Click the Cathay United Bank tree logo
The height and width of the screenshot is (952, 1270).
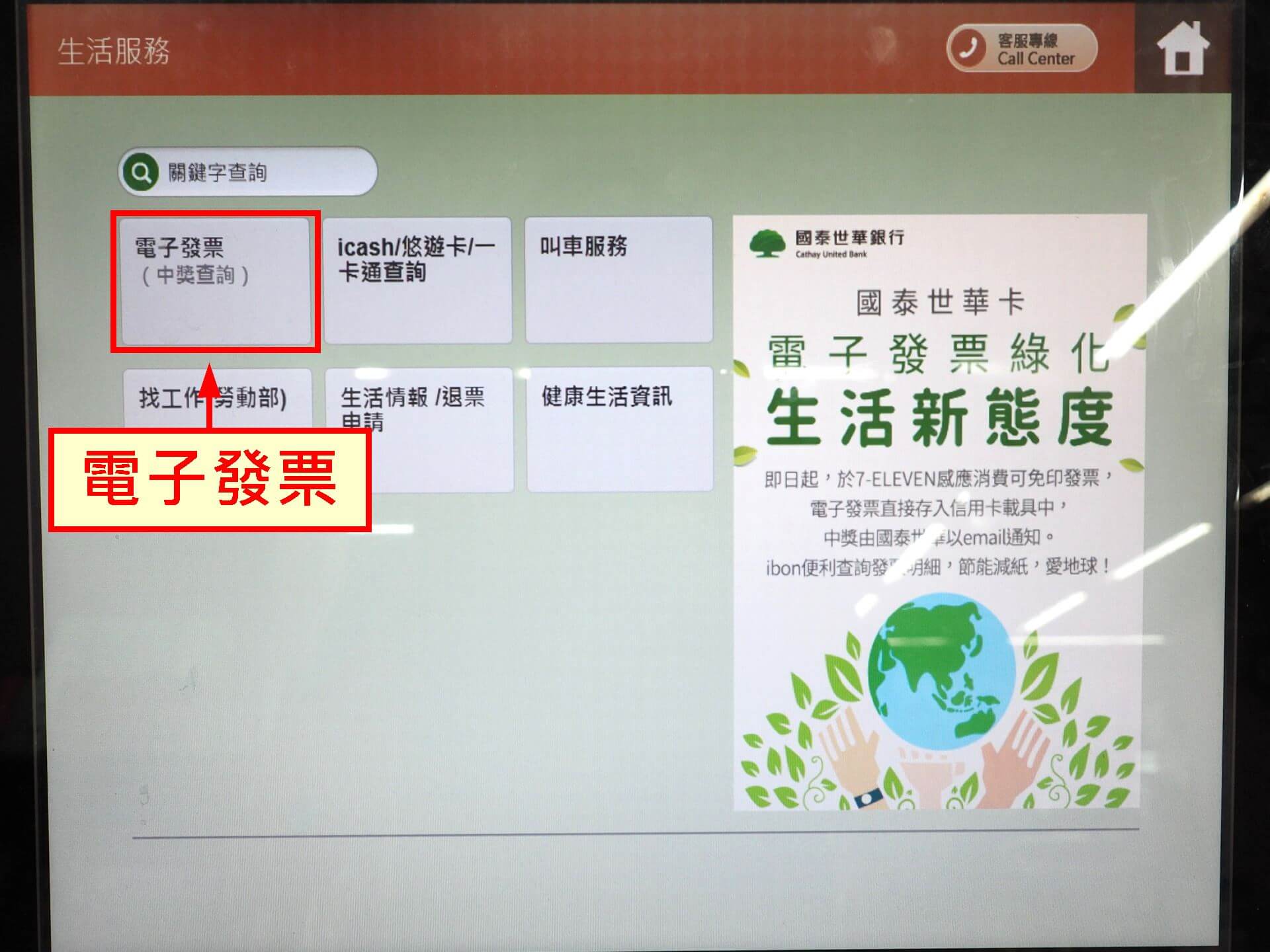click(x=766, y=244)
